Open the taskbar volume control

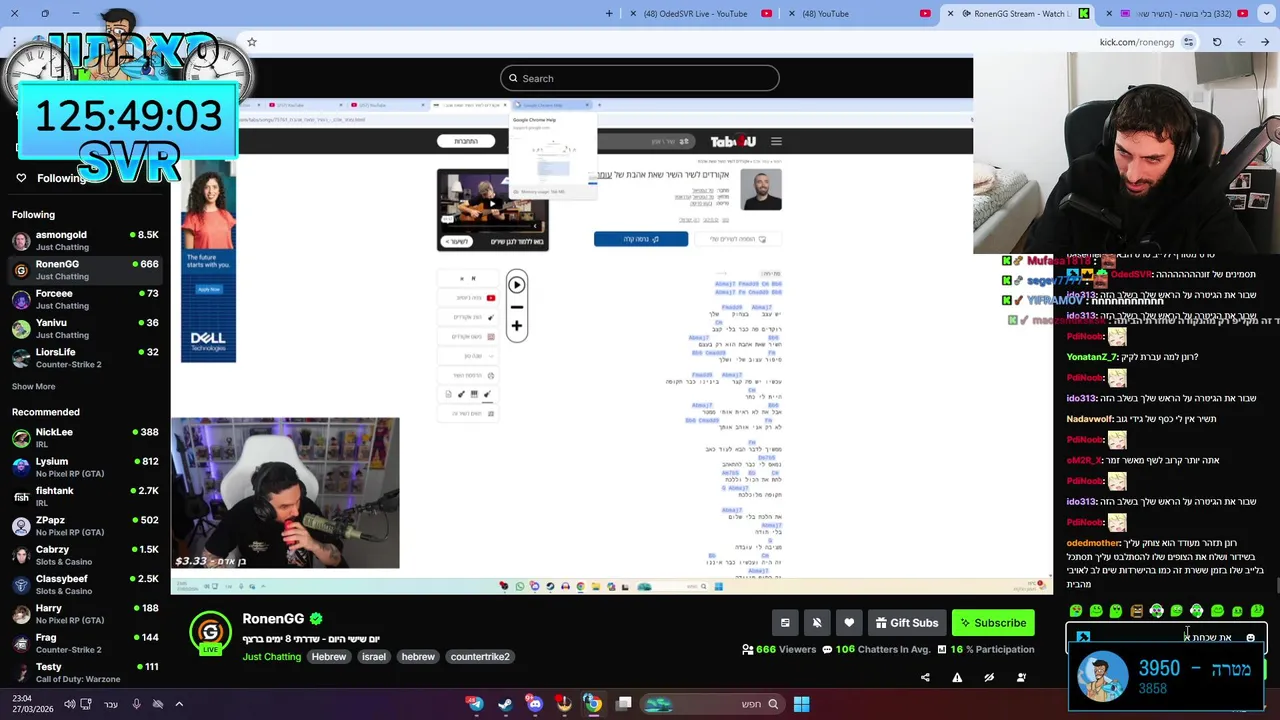pyautogui.click(x=70, y=704)
